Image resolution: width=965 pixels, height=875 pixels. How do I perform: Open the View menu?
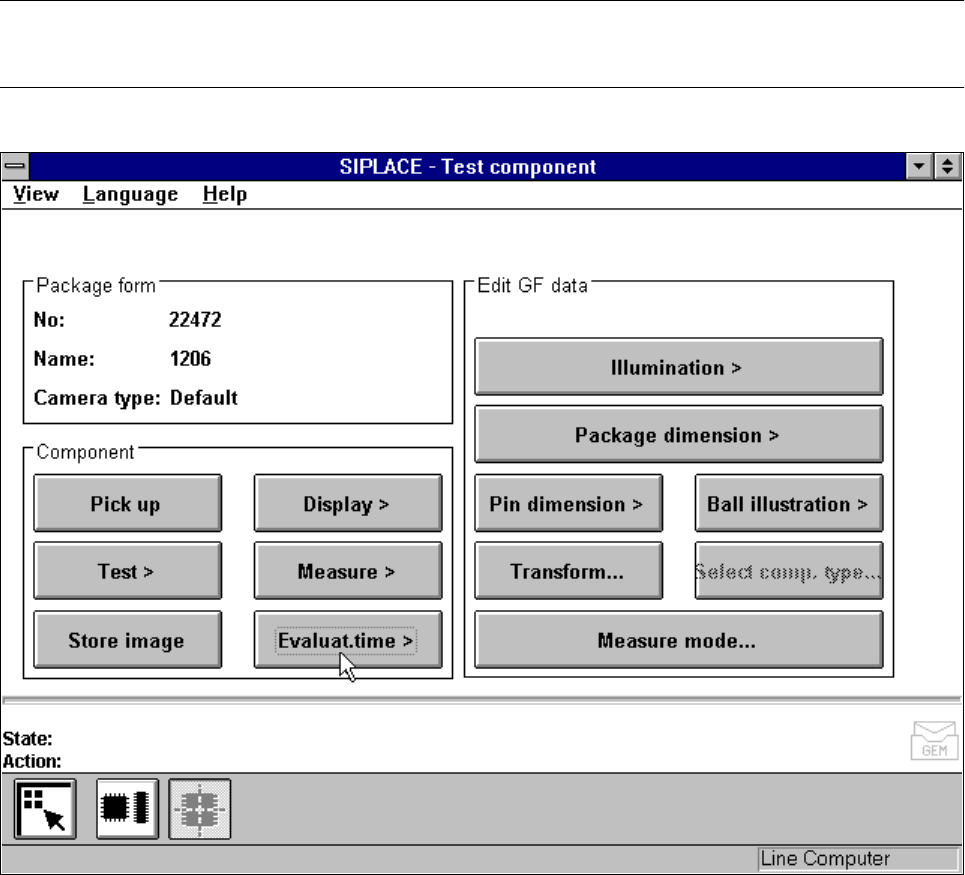[x=36, y=194]
